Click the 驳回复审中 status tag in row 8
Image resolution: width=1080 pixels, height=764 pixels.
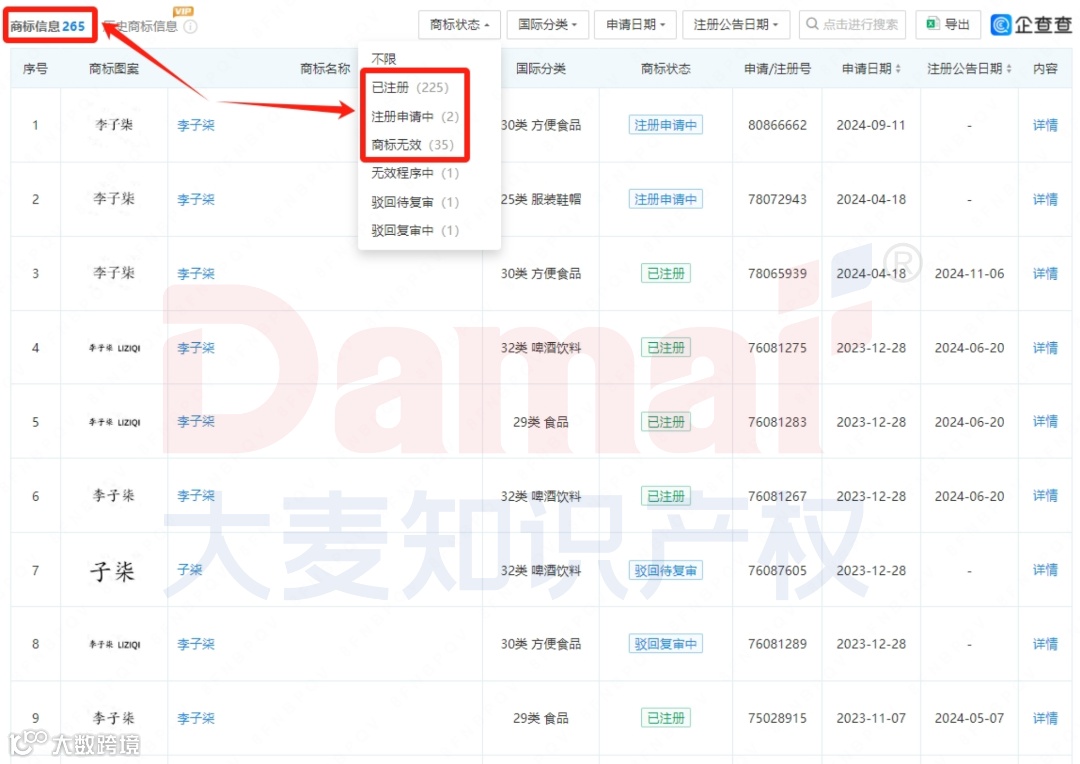(665, 644)
